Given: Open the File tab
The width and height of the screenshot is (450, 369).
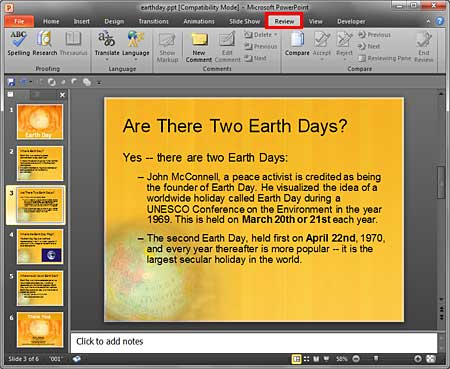Looking at the screenshot, I should pos(19,21).
